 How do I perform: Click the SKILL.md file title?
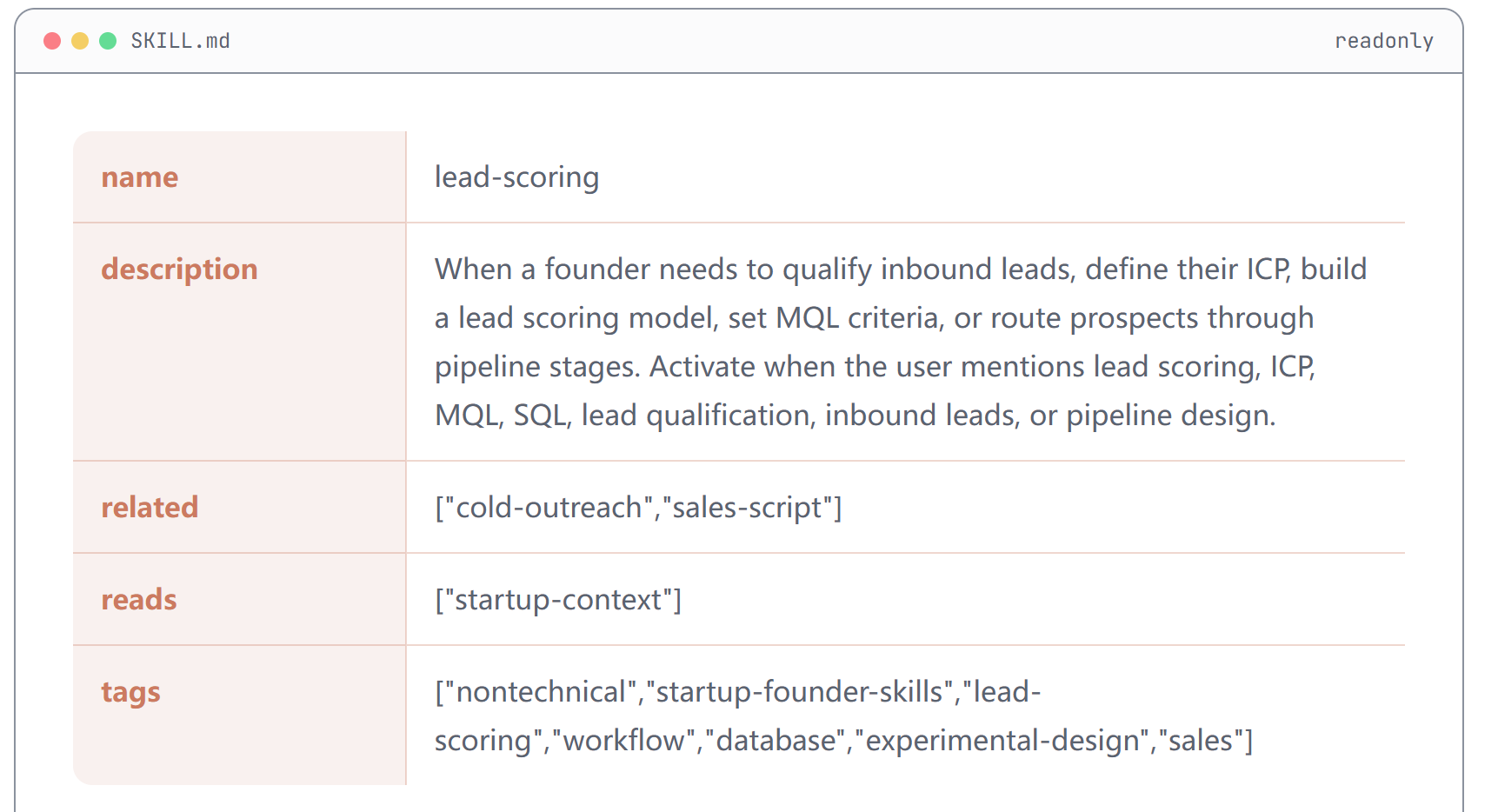pyautogui.click(x=180, y=41)
